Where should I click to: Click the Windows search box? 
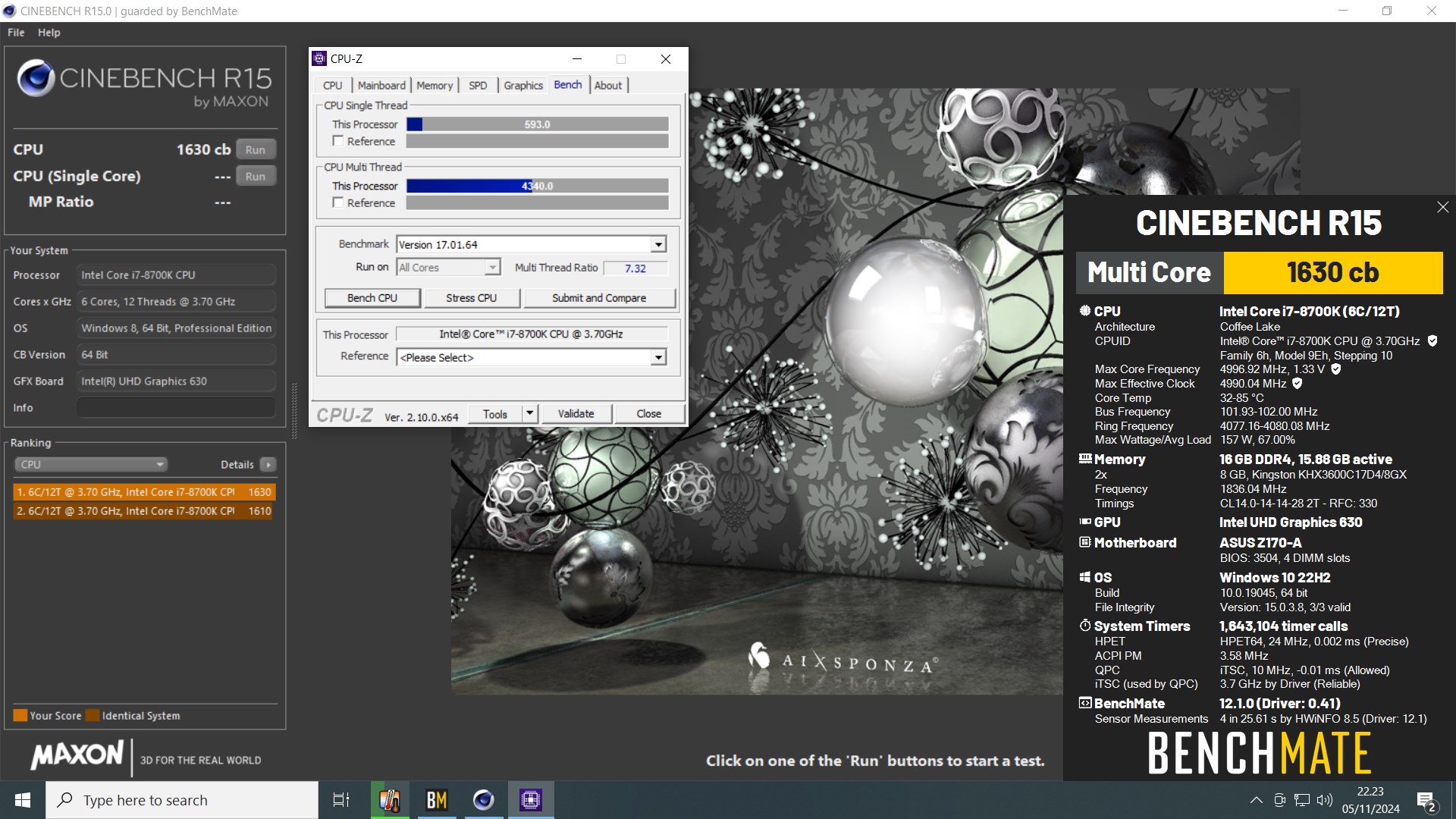(182, 800)
